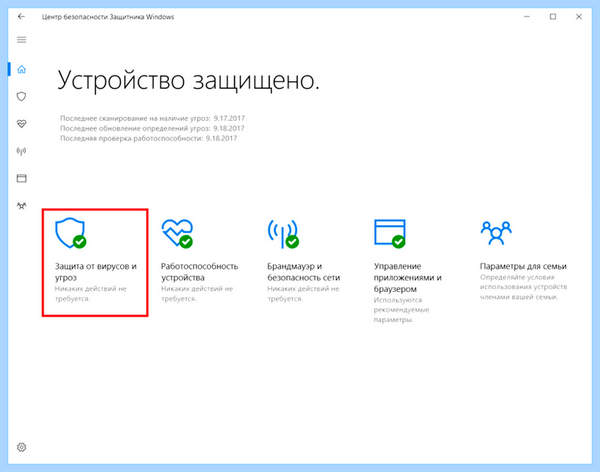Screen dimensions: 600x472
Task: Click "Определяйте условия использования устройств" description
Action: tap(523, 287)
